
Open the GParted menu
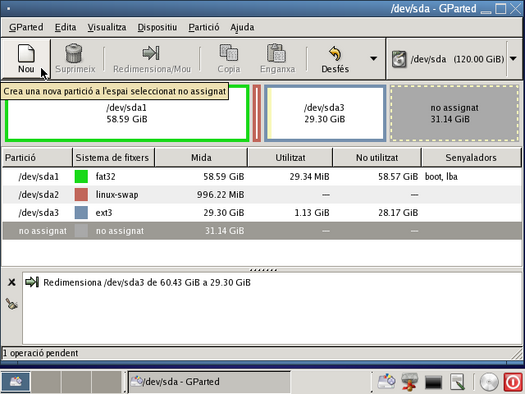point(26,27)
